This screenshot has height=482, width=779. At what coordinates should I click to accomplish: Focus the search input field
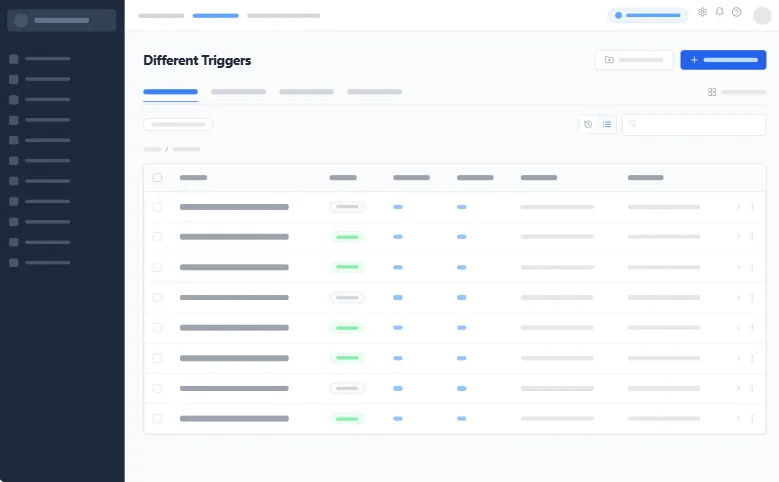(694, 124)
